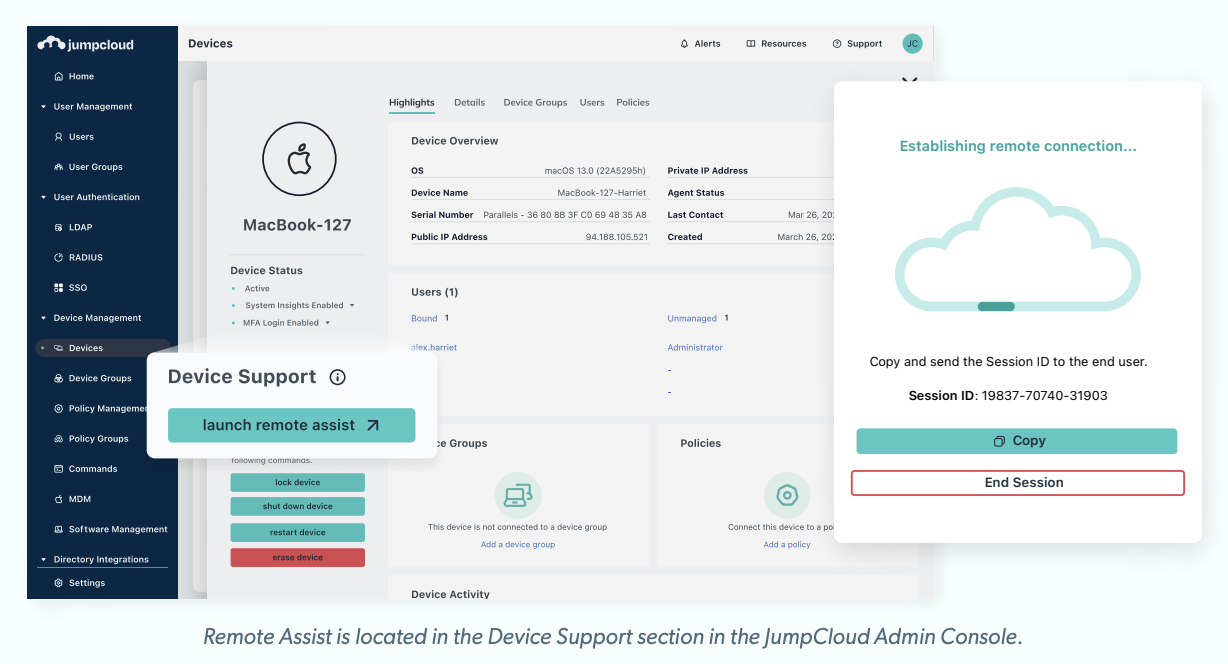Open the Users tab
Screen dimensions: 1228x664
[592, 102]
